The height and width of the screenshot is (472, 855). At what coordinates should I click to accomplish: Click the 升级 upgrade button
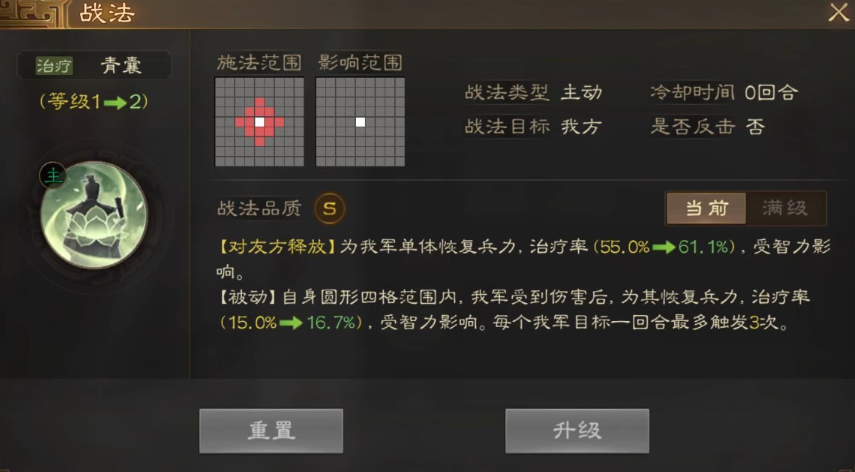(x=577, y=431)
